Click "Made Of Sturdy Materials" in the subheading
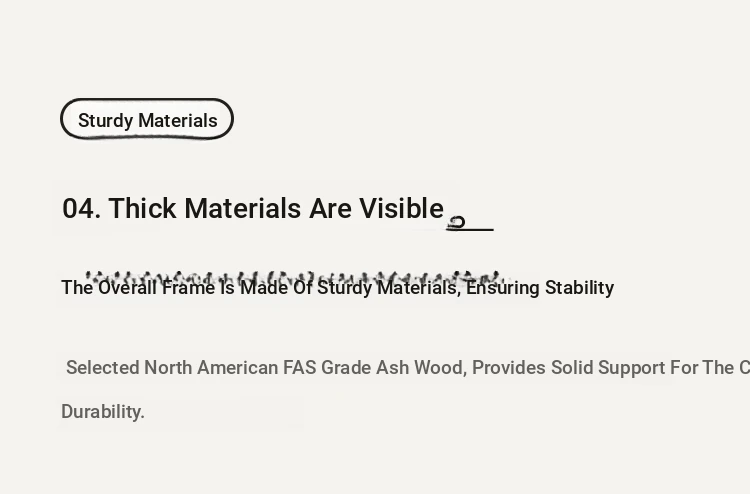This screenshot has width=750, height=494. tap(348, 288)
